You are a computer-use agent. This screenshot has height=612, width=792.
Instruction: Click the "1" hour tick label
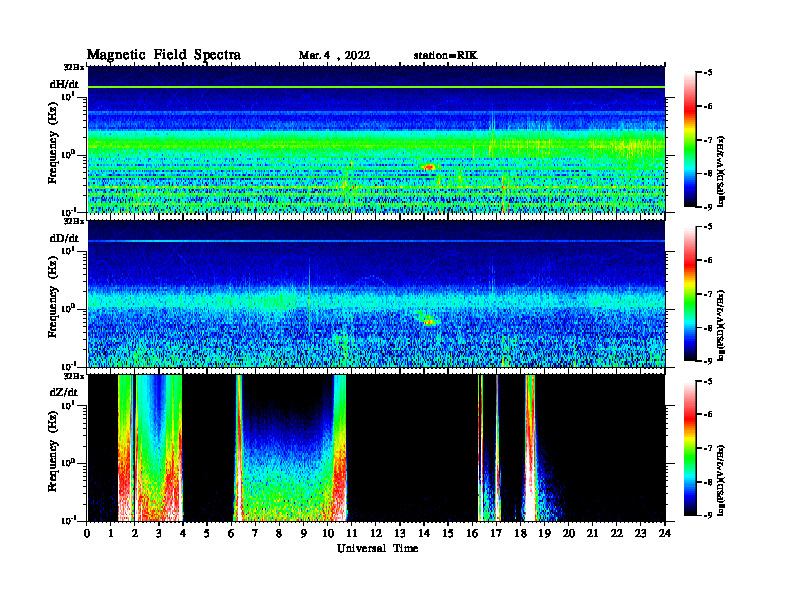coord(111,533)
